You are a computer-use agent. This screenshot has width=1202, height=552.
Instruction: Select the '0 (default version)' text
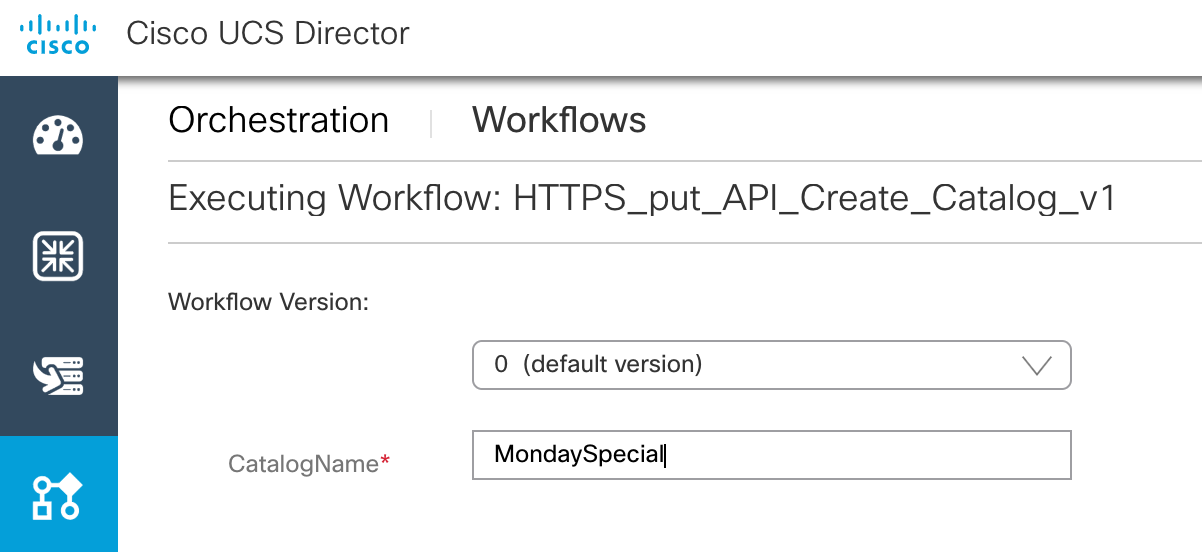598,365
